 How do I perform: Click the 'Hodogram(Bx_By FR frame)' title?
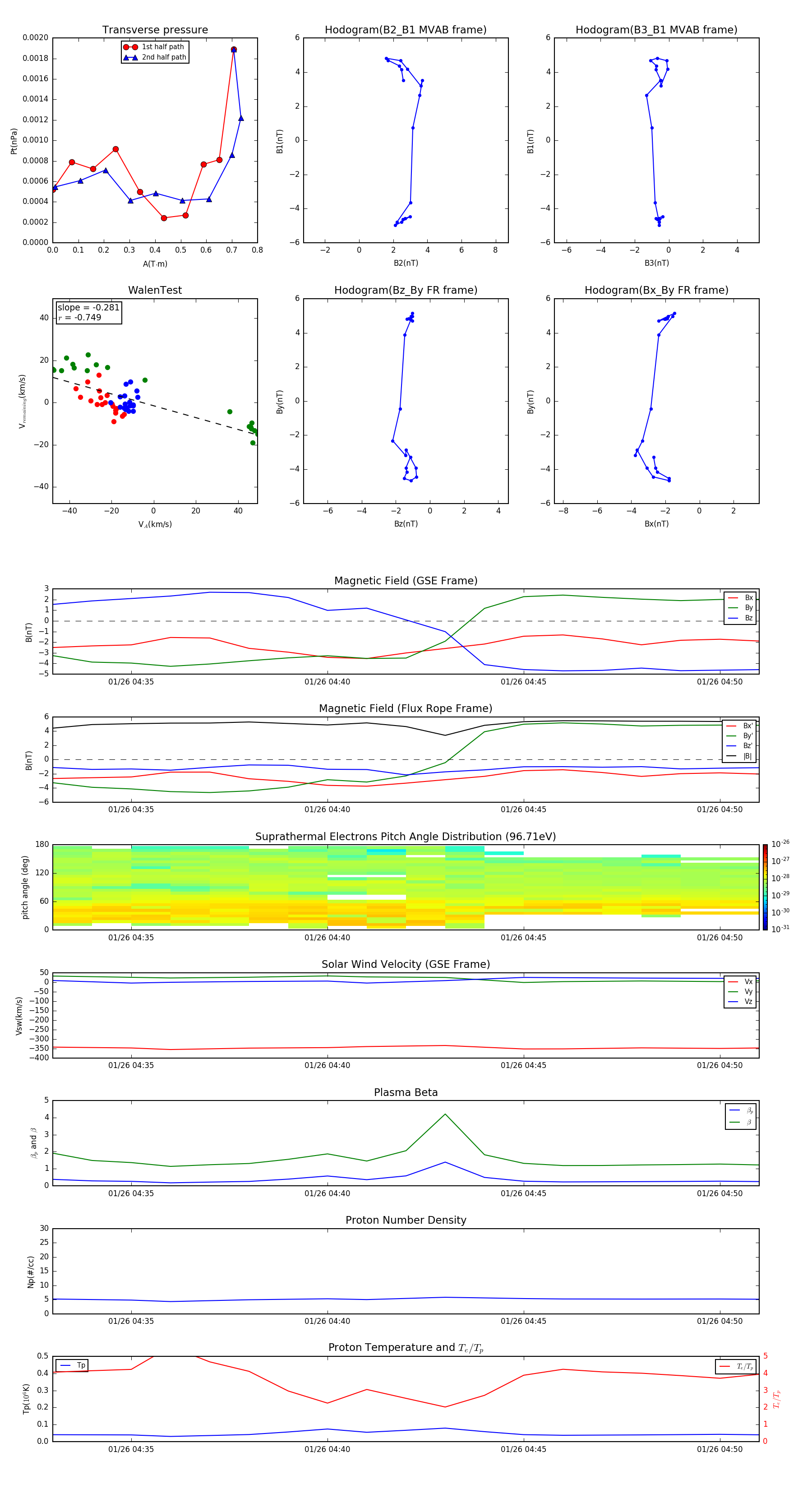pos(656,290)
